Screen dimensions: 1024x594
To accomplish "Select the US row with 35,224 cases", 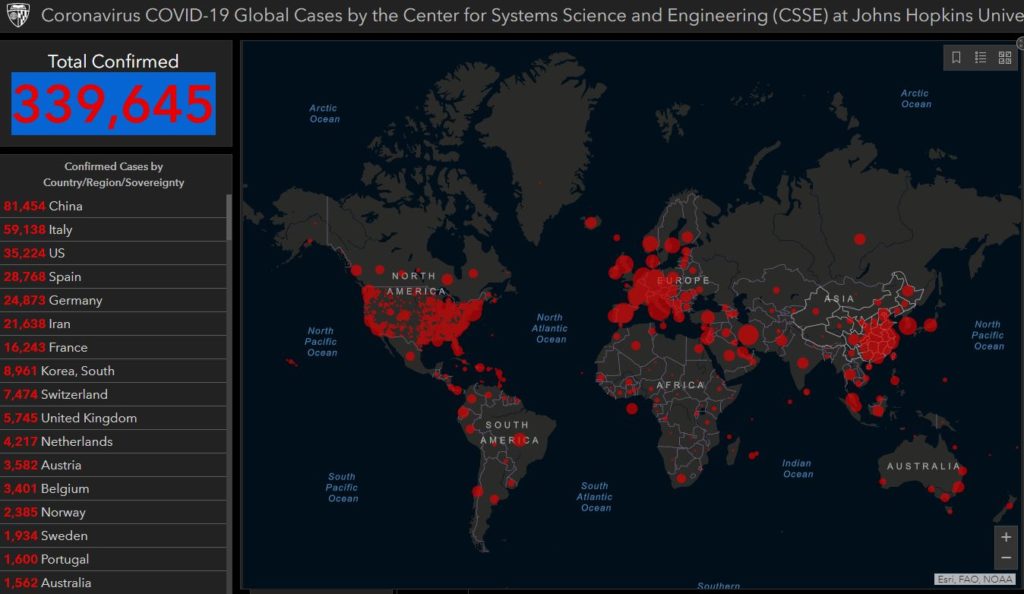I will point(114,253).
